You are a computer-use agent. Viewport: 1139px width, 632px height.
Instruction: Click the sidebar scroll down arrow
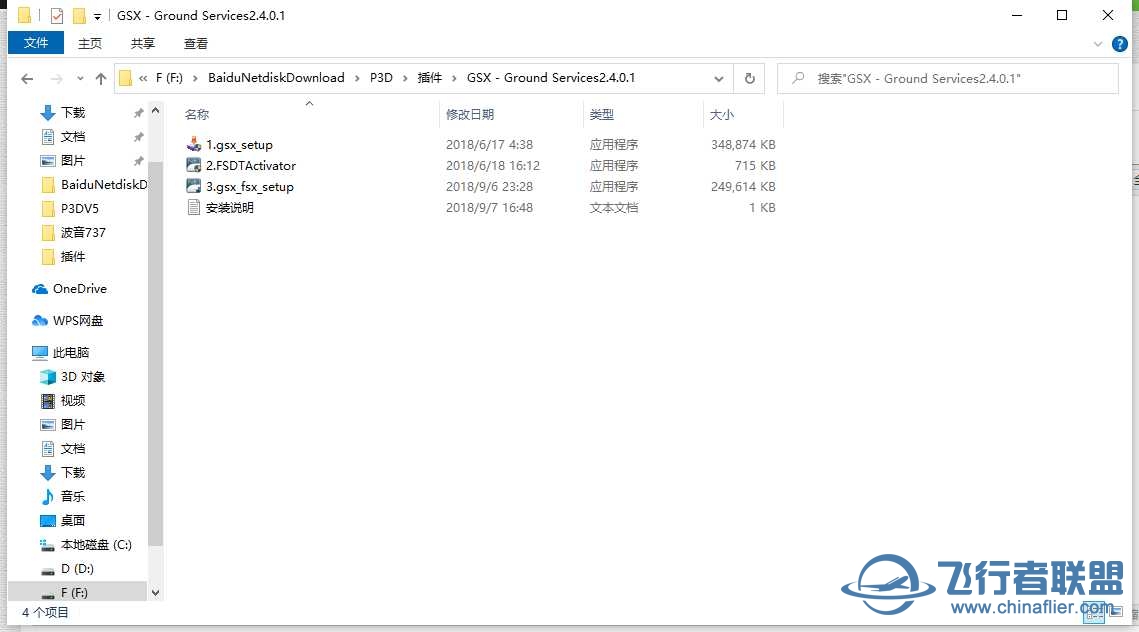tap(155, 593)
